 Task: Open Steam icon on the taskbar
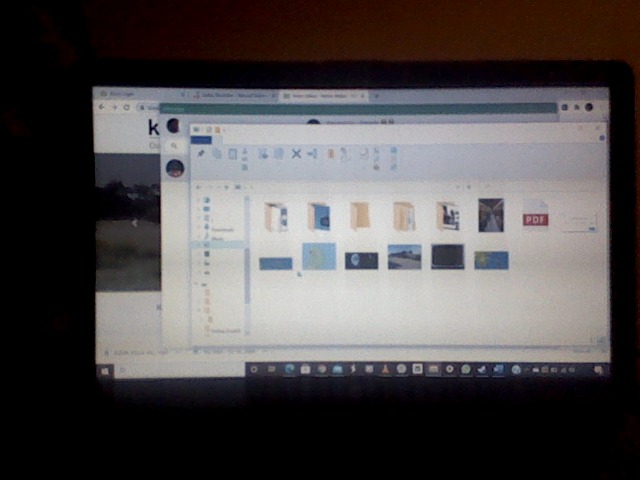click(x=482, y=369)
